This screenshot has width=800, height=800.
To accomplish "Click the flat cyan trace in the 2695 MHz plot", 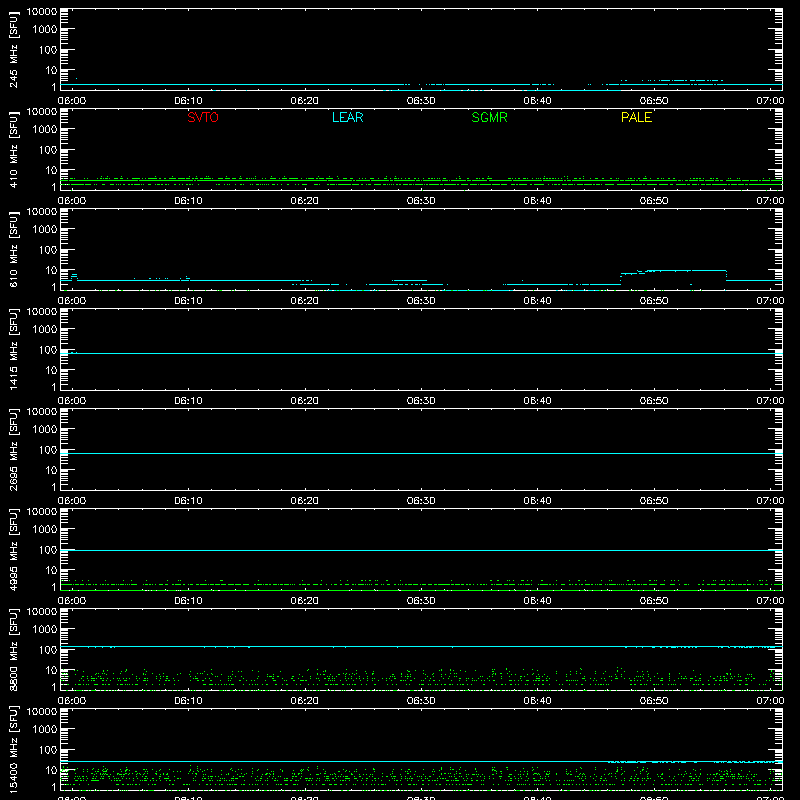I will pos(421,453).
